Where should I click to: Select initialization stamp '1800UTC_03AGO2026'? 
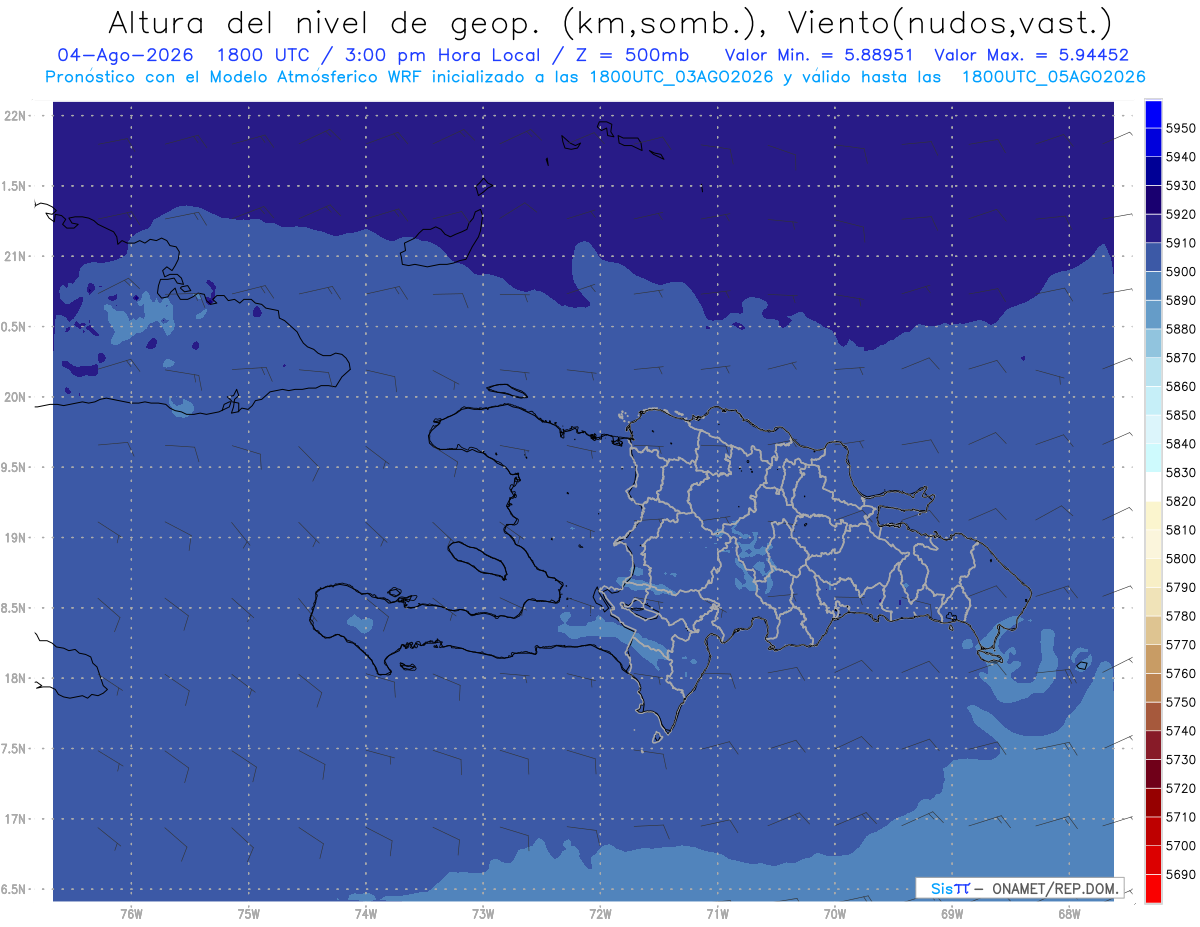point(682,76)
